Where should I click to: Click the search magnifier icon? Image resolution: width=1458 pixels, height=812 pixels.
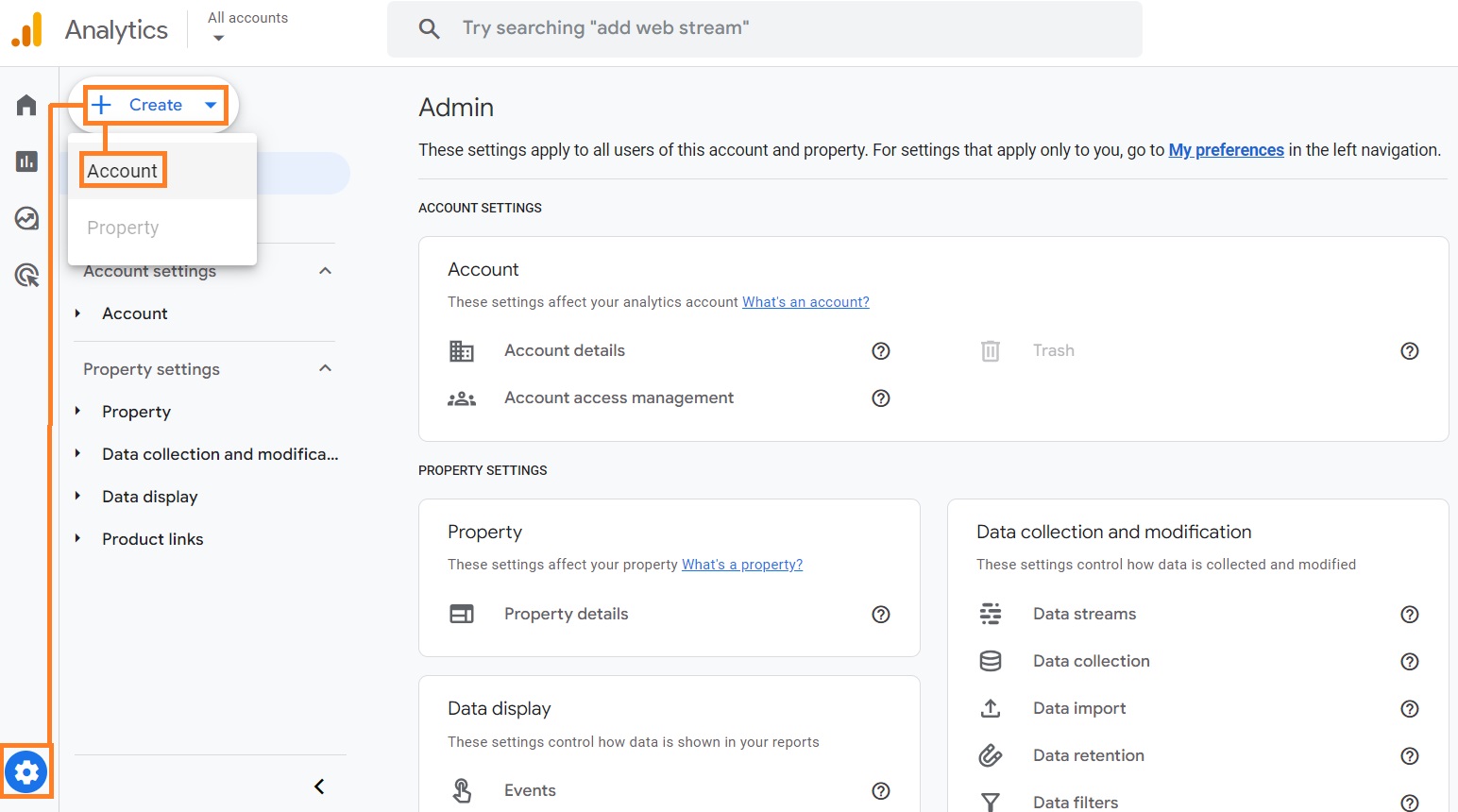coord(430,28)
